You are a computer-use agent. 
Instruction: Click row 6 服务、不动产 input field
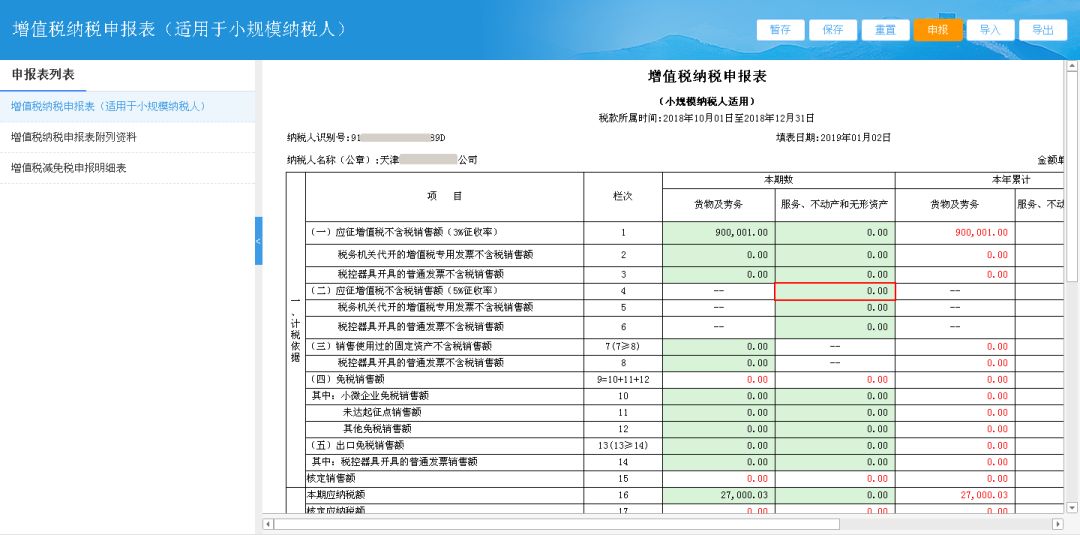coord(835,326)
